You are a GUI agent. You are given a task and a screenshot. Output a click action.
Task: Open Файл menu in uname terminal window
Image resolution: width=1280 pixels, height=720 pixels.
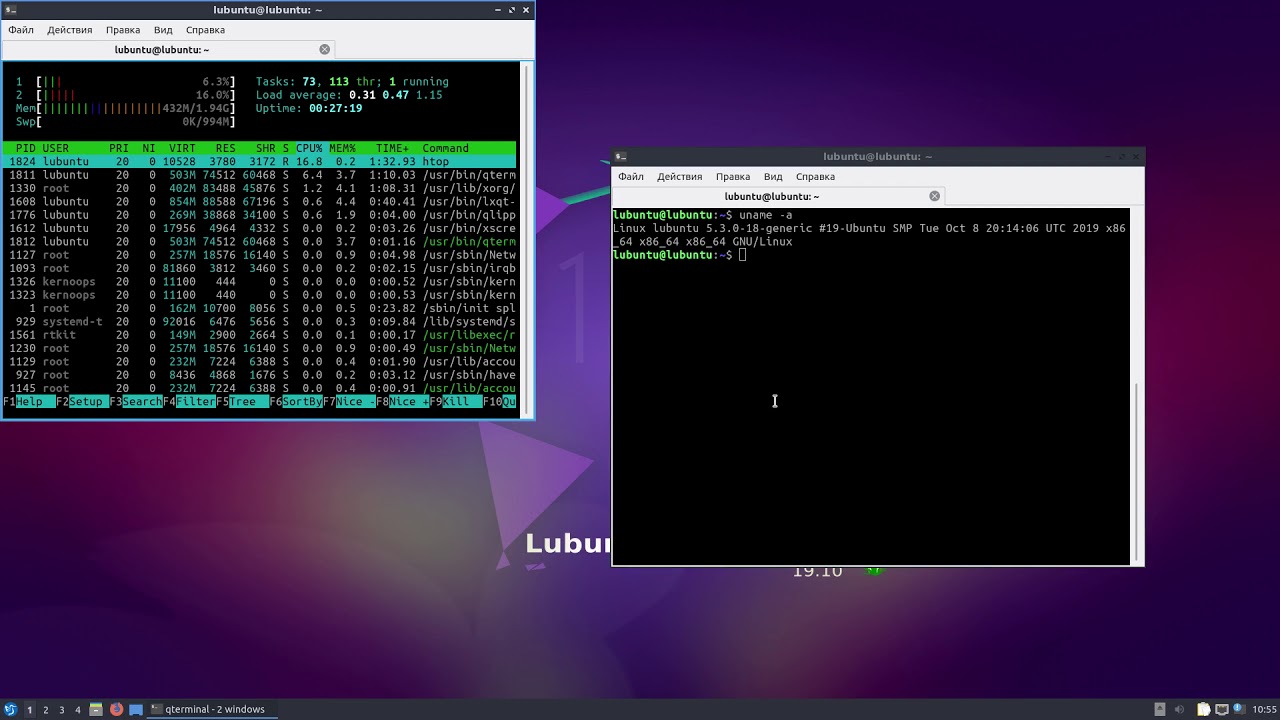tap(631, 177)
